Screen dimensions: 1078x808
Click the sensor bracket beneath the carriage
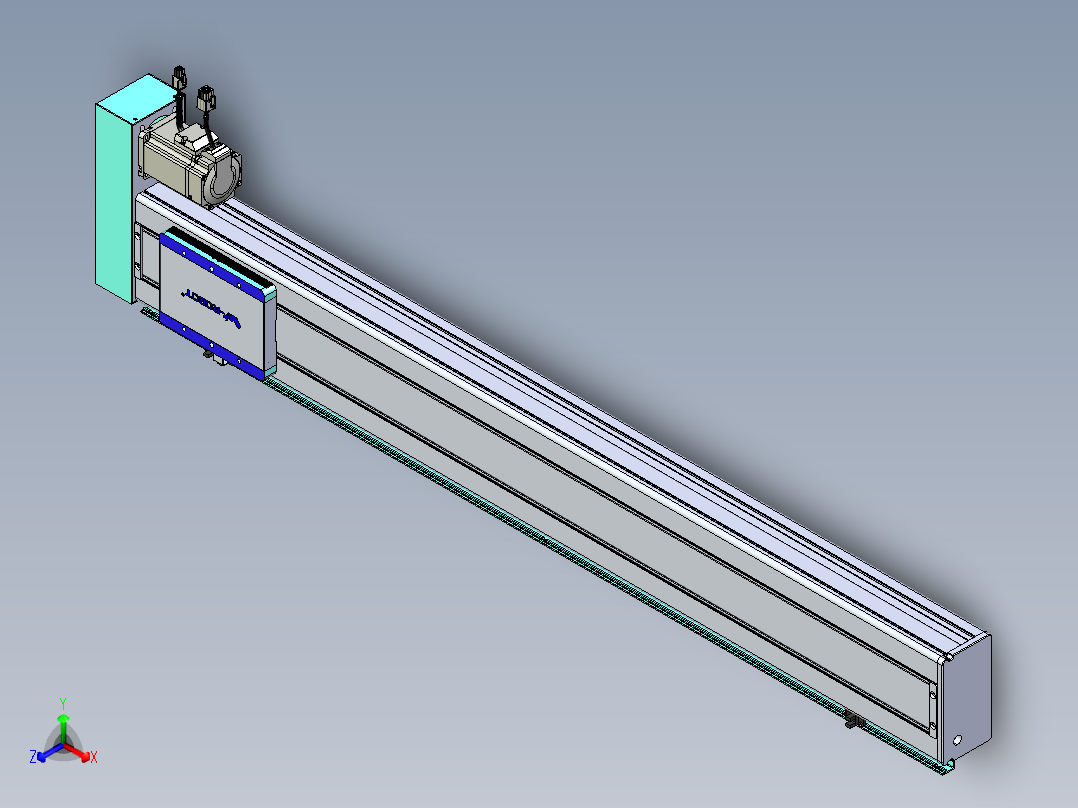(209, 354)
